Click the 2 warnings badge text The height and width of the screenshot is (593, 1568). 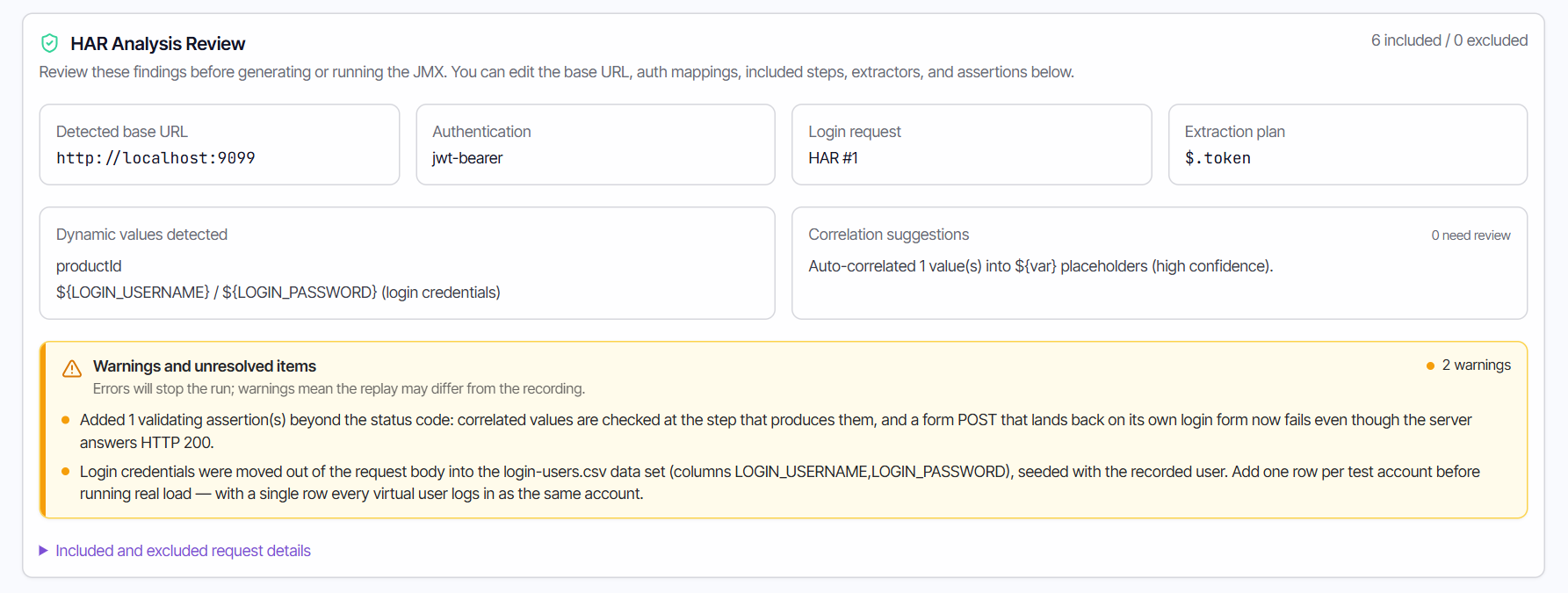(x=1476, y=365)
